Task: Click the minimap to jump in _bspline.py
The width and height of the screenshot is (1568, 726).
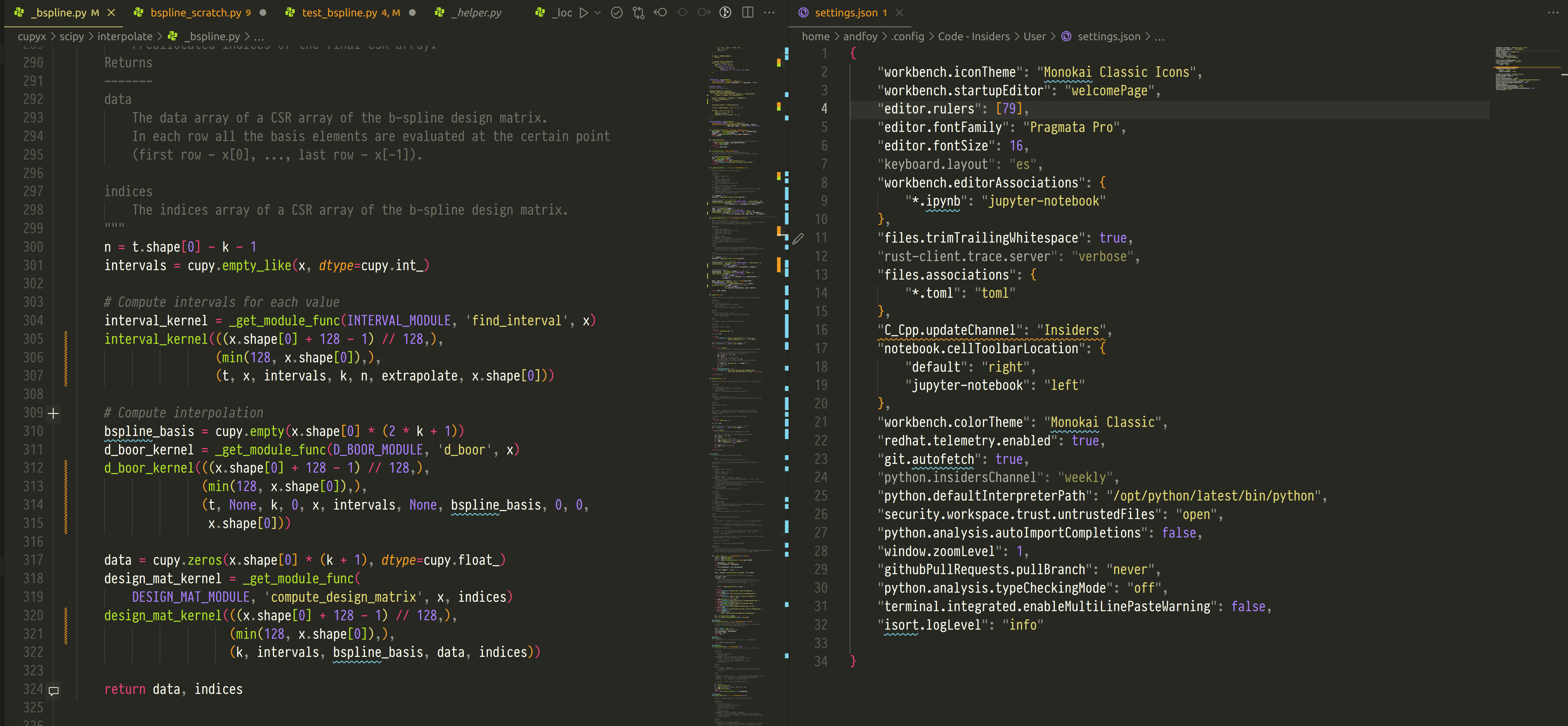Action: coord(737,365)
